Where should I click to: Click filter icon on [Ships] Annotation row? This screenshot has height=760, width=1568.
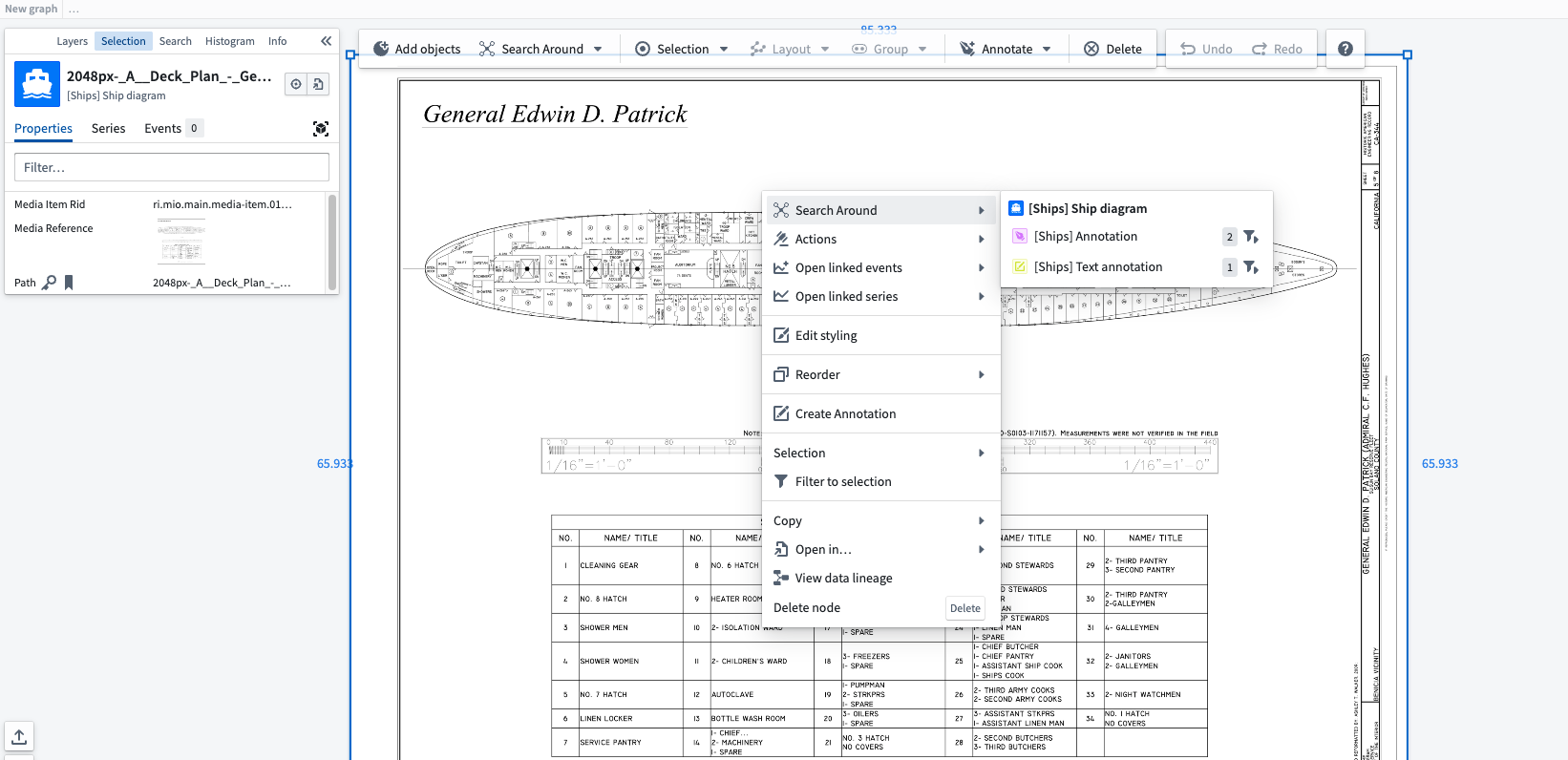(1250, 237)
